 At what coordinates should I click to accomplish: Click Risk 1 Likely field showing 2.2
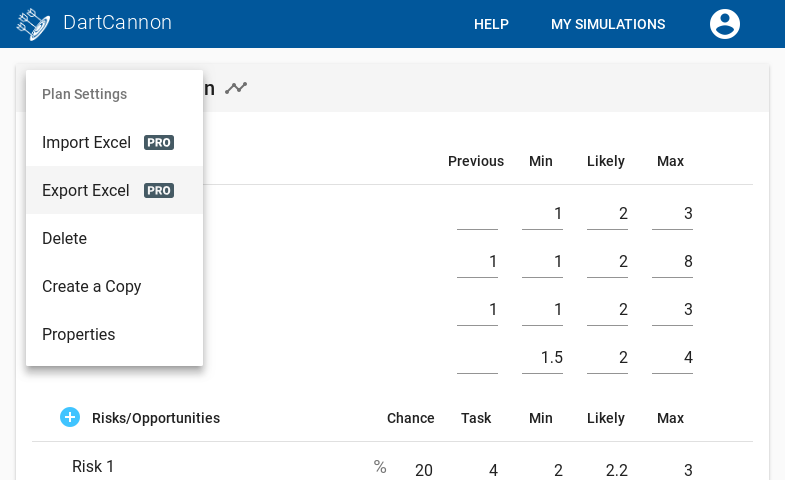607,470
